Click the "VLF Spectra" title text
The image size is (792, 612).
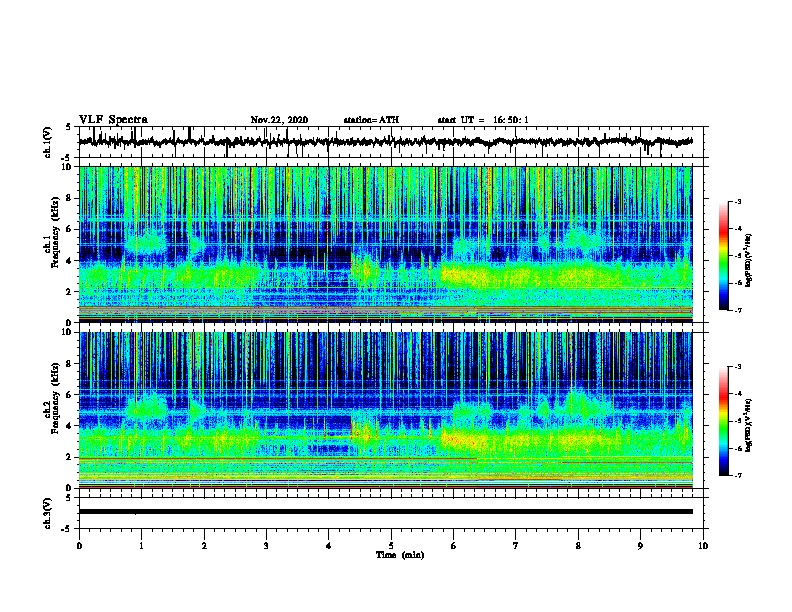pos(113,120)
